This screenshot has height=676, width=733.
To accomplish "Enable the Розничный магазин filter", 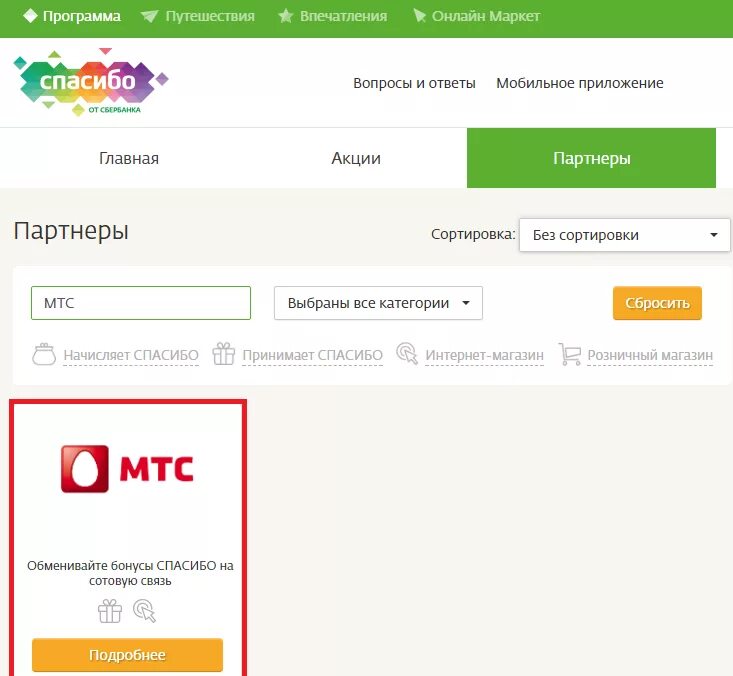I will (650, 355).
